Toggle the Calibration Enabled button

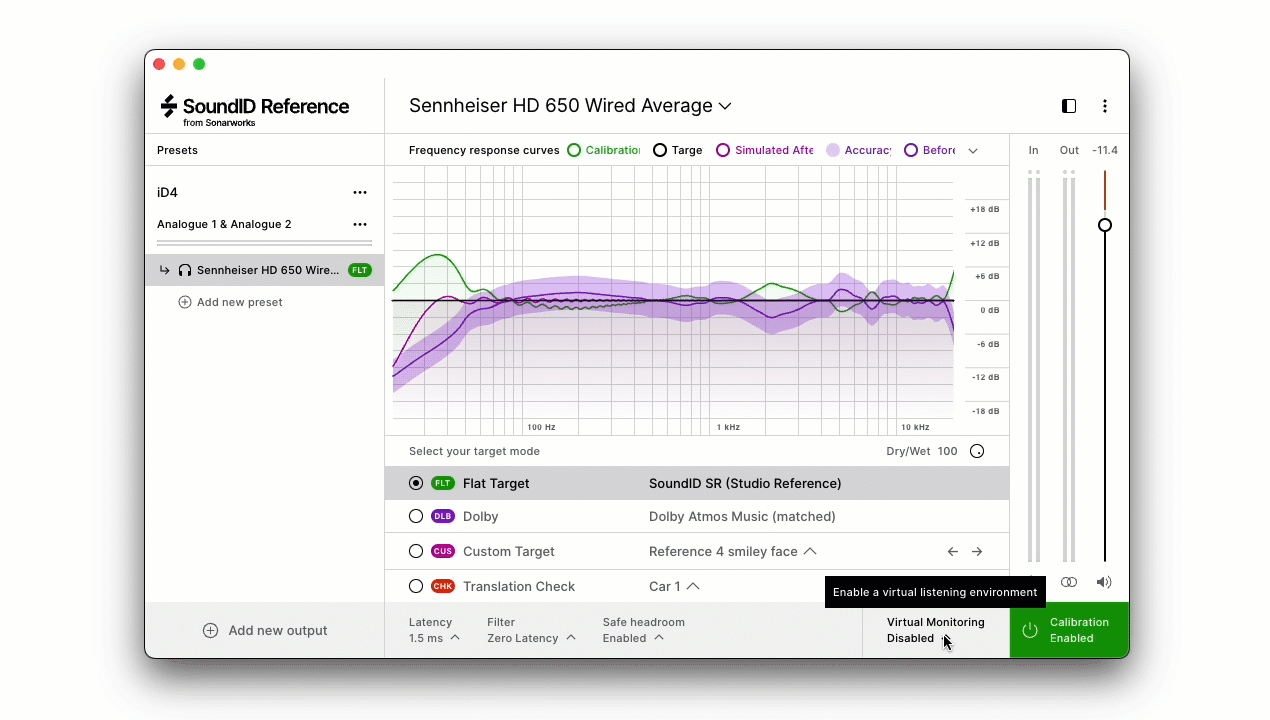pyautogui.click(x=1069, y=630)
